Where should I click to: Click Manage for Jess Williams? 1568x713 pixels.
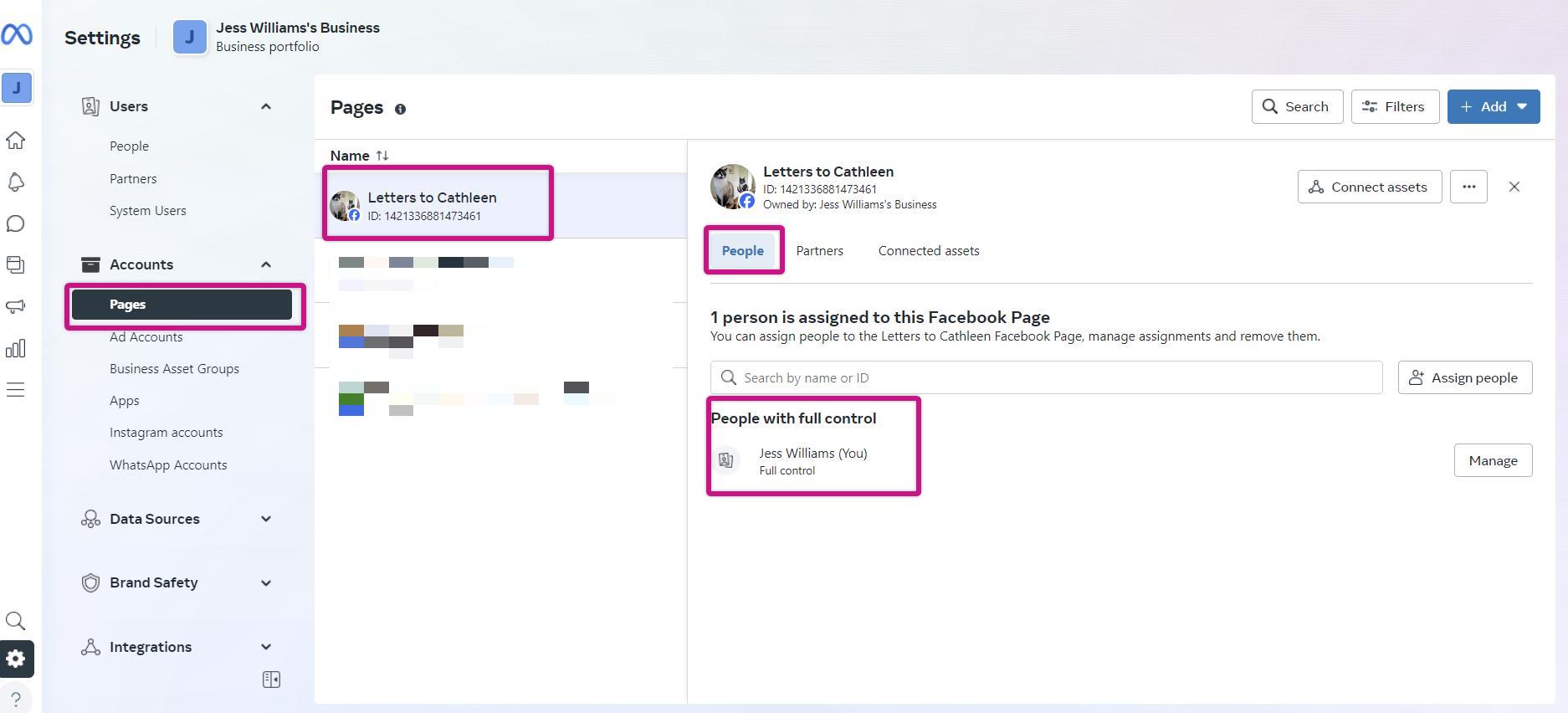(x=1493, y=460)
